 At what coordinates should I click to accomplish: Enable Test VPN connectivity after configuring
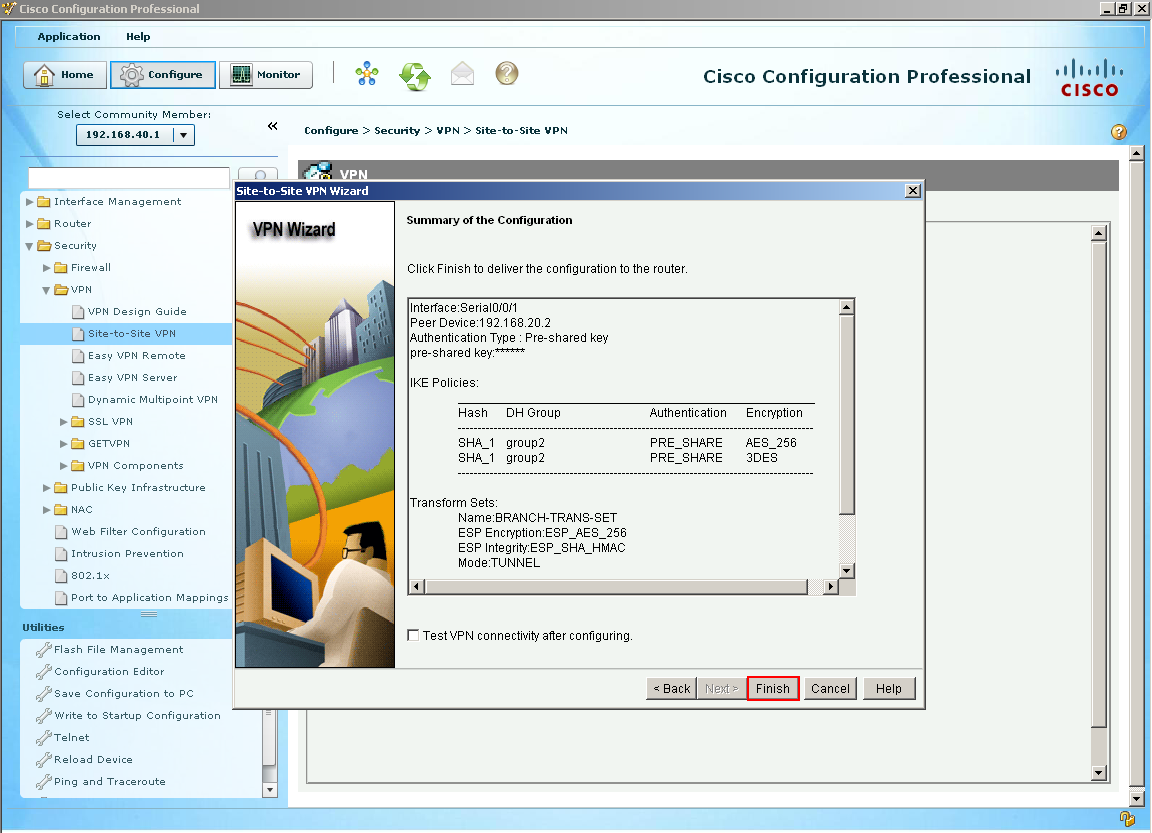click(413, 635)
